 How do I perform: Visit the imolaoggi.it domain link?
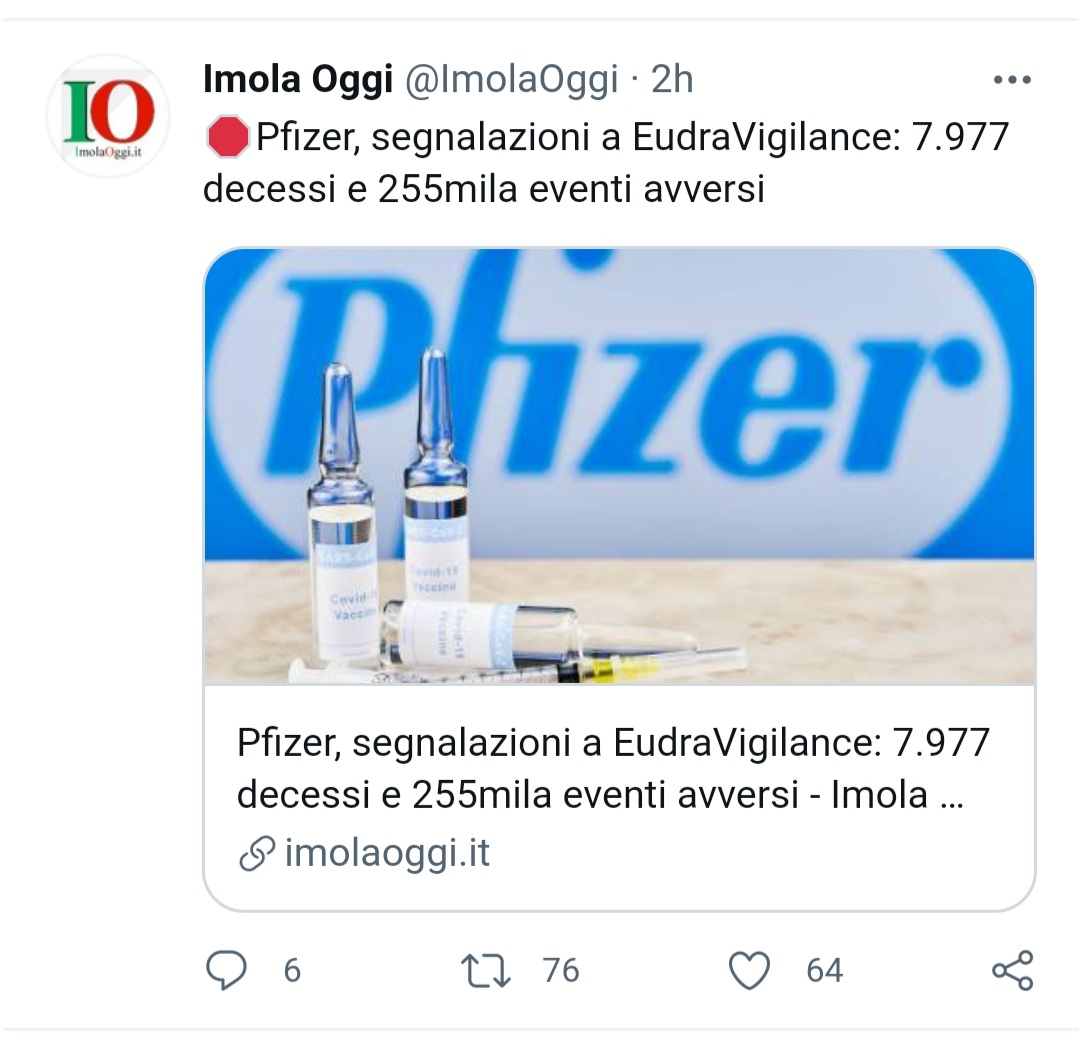pyautogui.click(x=387, y=854)
